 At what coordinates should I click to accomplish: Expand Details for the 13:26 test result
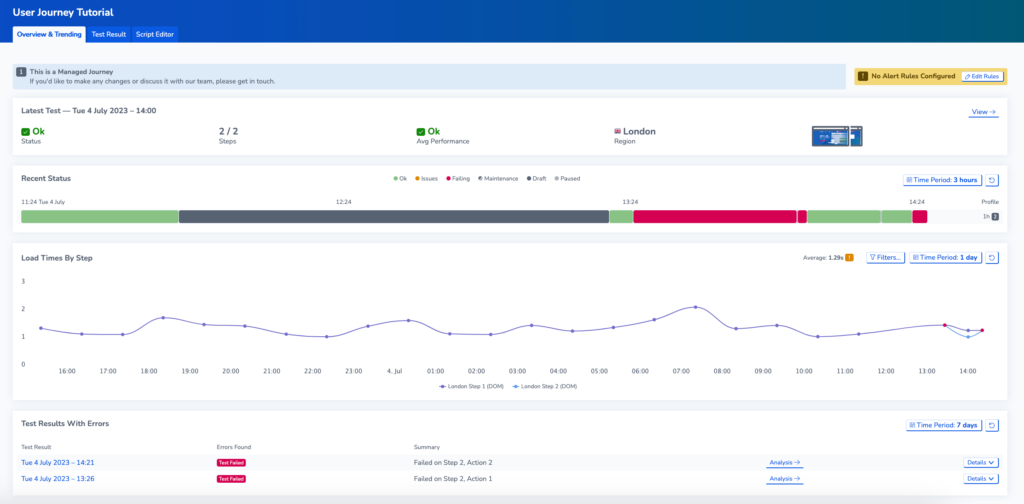[x=981, y=479]
